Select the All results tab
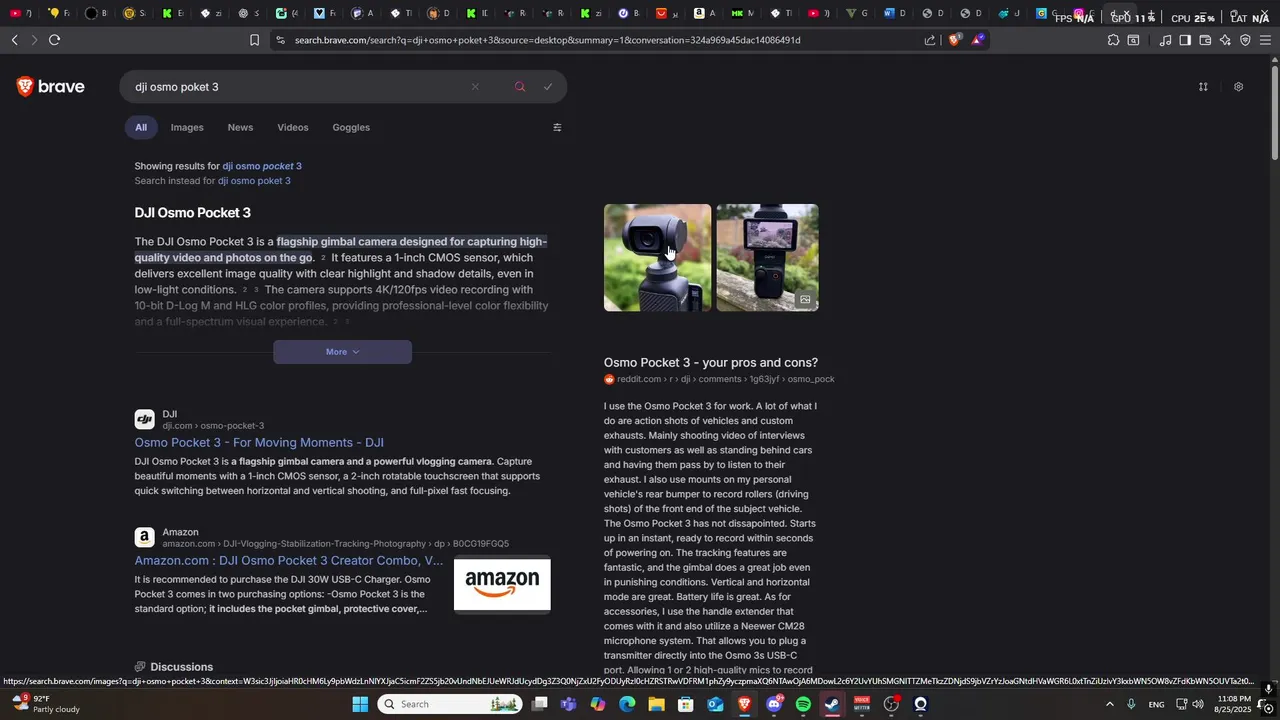1280x720 pixels. click(141, 127)
